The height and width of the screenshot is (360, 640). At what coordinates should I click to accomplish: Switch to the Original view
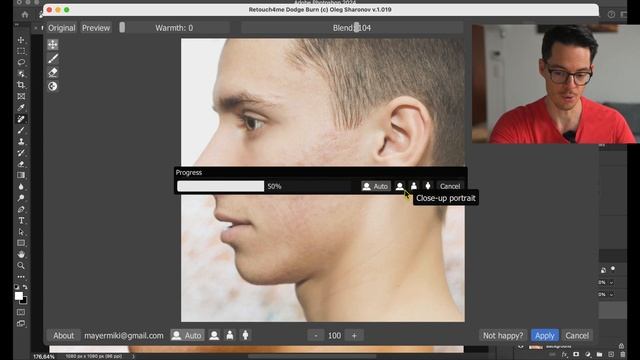click(x=62, y=28)
